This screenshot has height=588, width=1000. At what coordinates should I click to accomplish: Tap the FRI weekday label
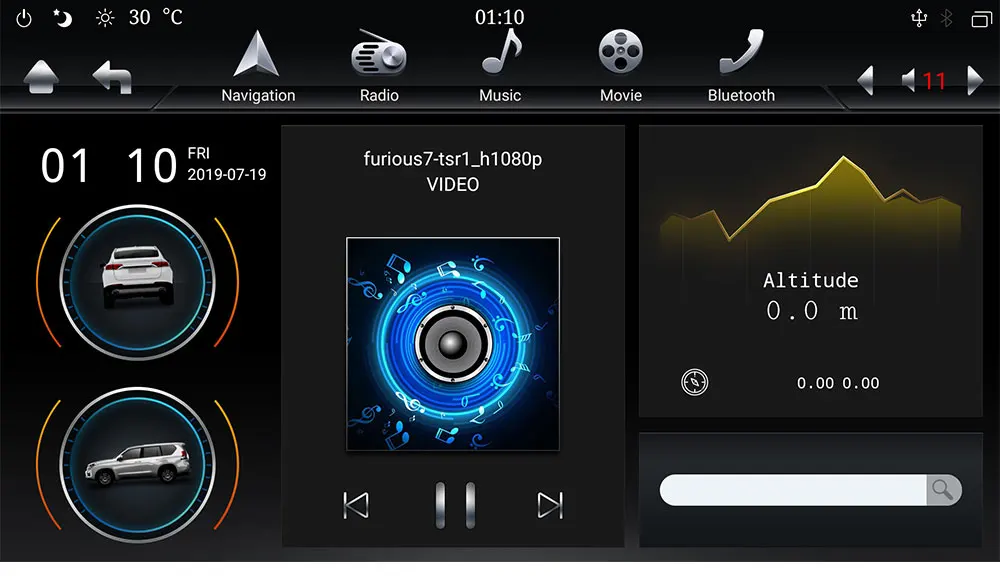click(198, 153)
